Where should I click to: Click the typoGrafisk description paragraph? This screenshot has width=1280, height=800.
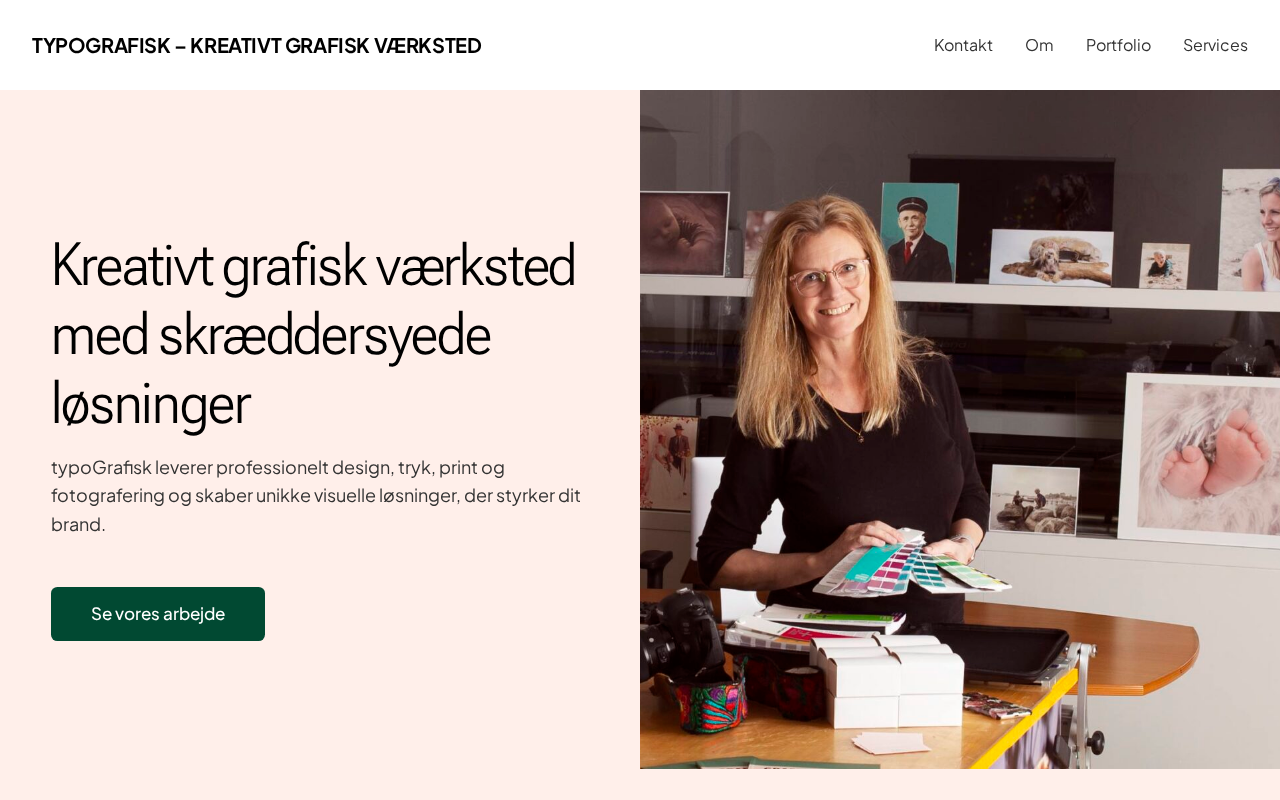(x=316, y=495)
